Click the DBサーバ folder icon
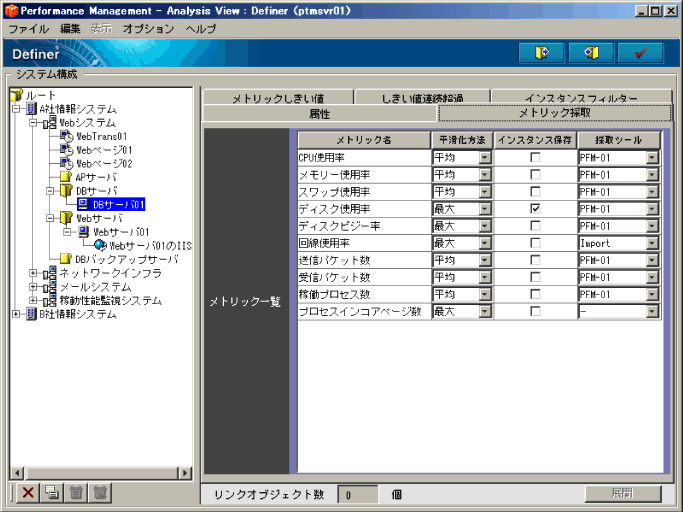Viewport: 683px width, 512px height. (x=66, y=190)
